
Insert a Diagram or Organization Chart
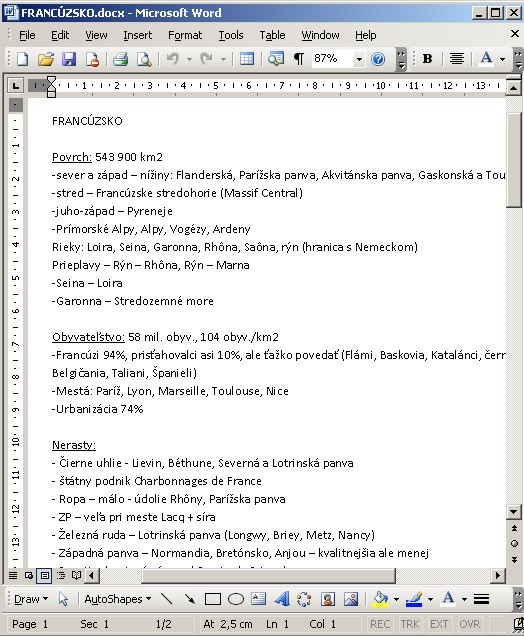point(304,599)
